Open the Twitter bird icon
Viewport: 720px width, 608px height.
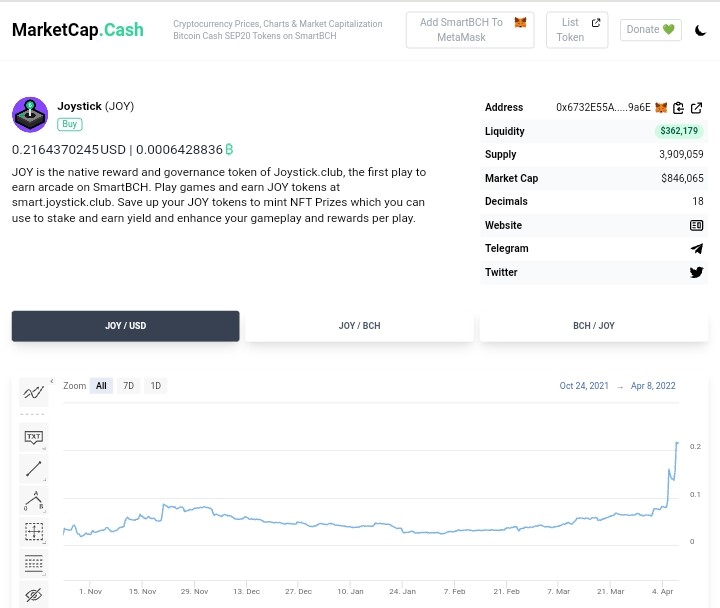click(x=697, y=272)
